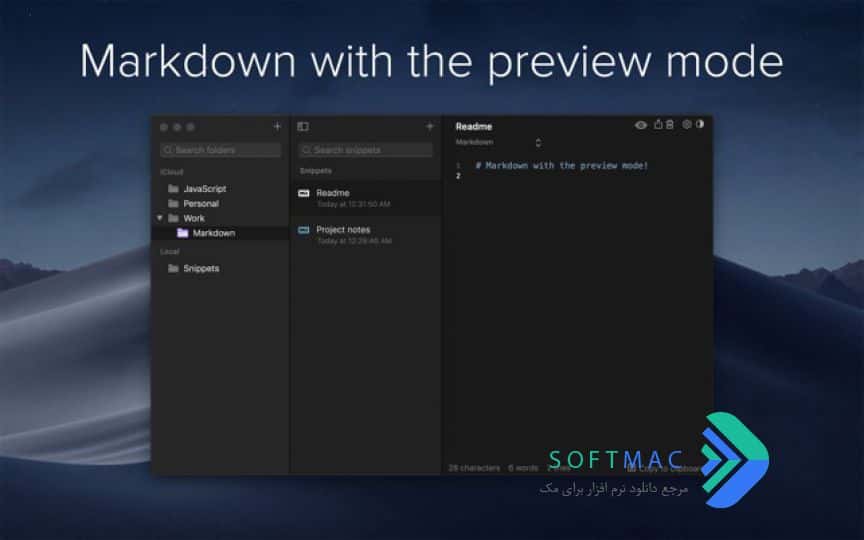The image size is (864, 540).
Task: Open the gear settings icon in editor toolbar
Action: click(687, 125)
